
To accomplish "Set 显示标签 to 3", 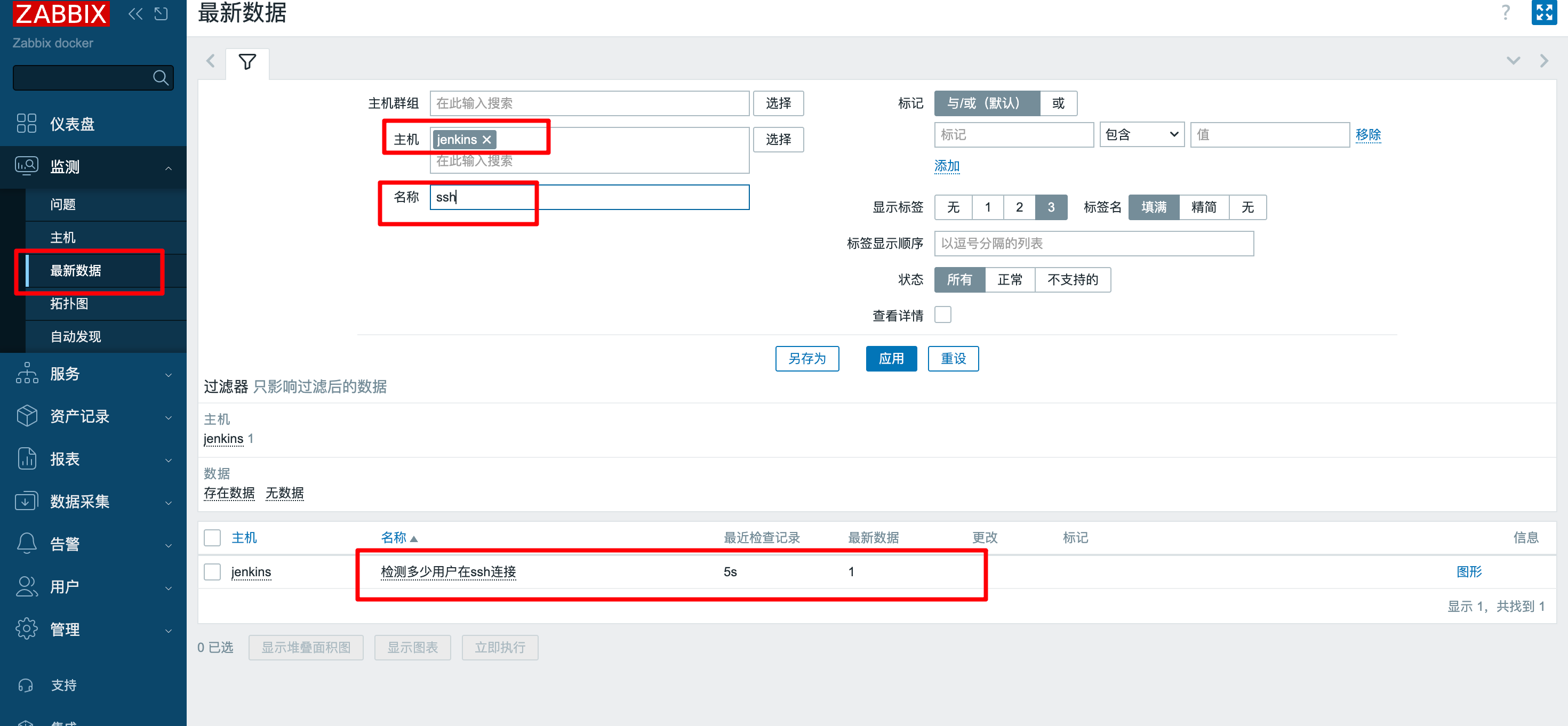I will 1051,207.
